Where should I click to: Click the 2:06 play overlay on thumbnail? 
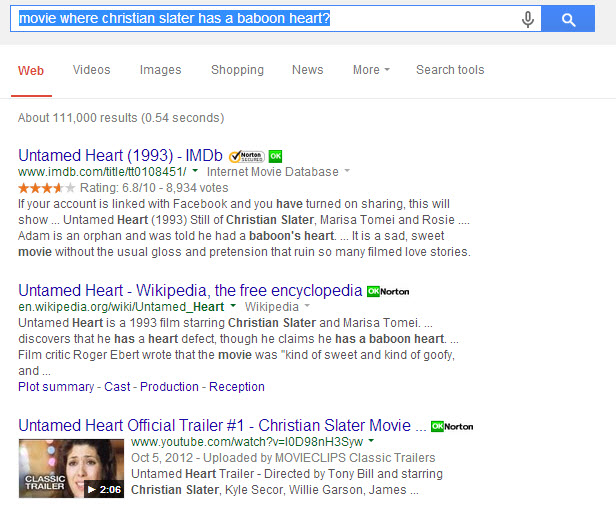[104, 490]
